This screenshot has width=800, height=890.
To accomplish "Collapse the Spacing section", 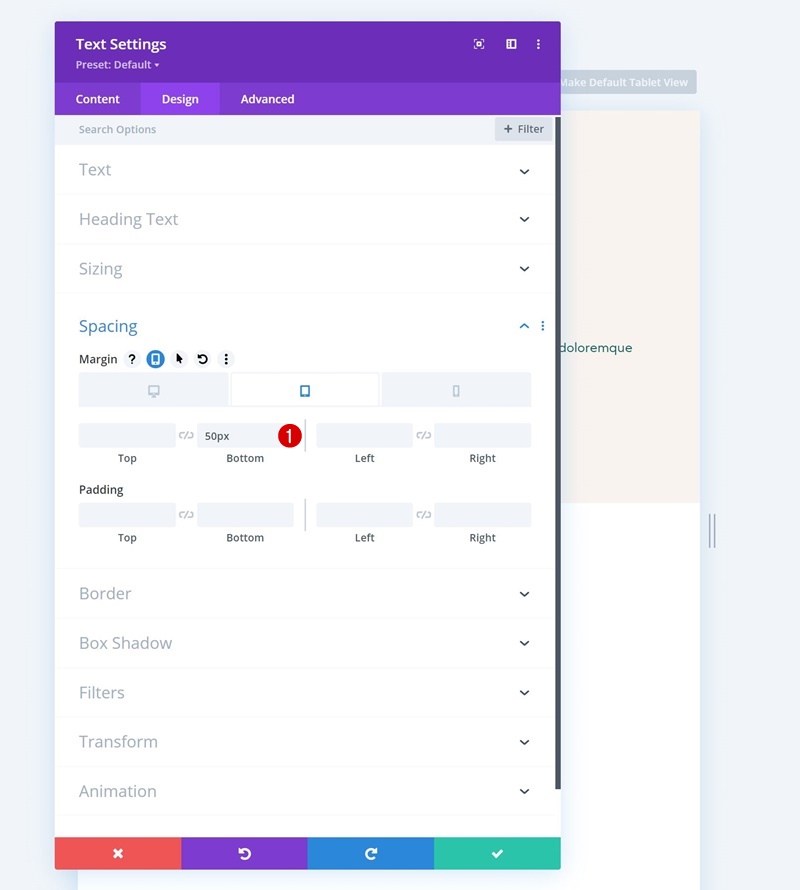I will tap(524, 326).
